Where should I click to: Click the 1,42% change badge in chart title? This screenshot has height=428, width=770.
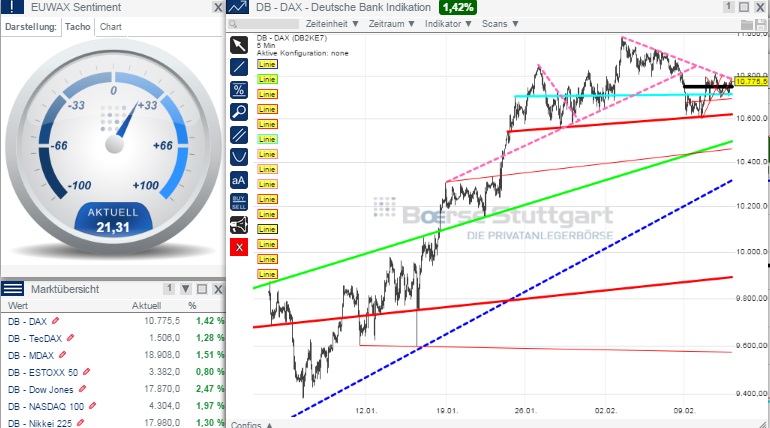click(x=458, y=7)
